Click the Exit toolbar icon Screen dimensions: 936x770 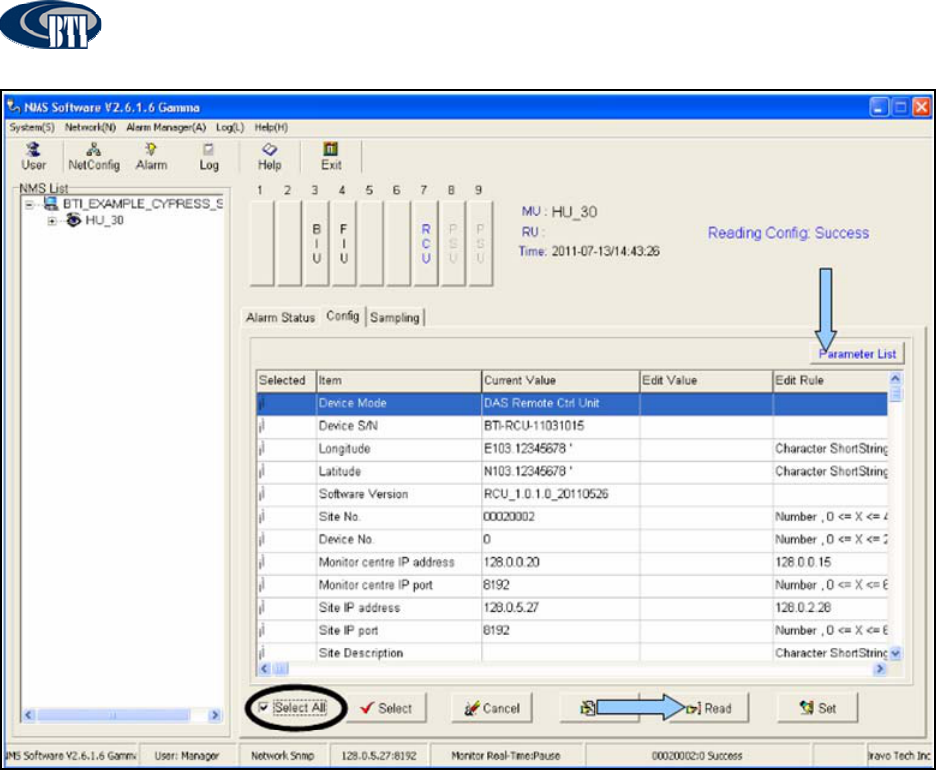pos(331,157)
